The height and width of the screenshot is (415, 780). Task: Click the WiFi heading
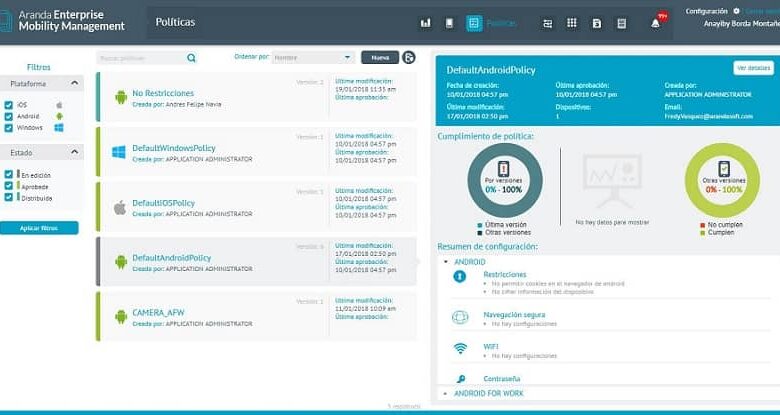[490, 346]
